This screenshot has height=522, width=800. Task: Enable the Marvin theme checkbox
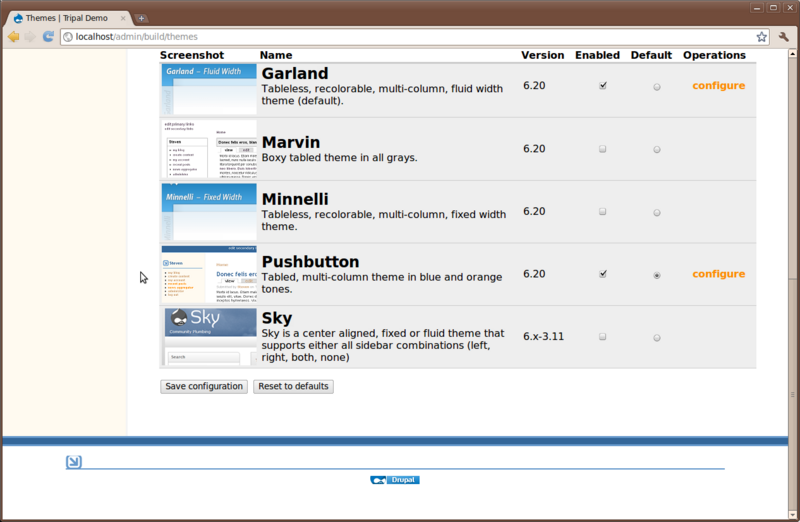pos(603,149)
